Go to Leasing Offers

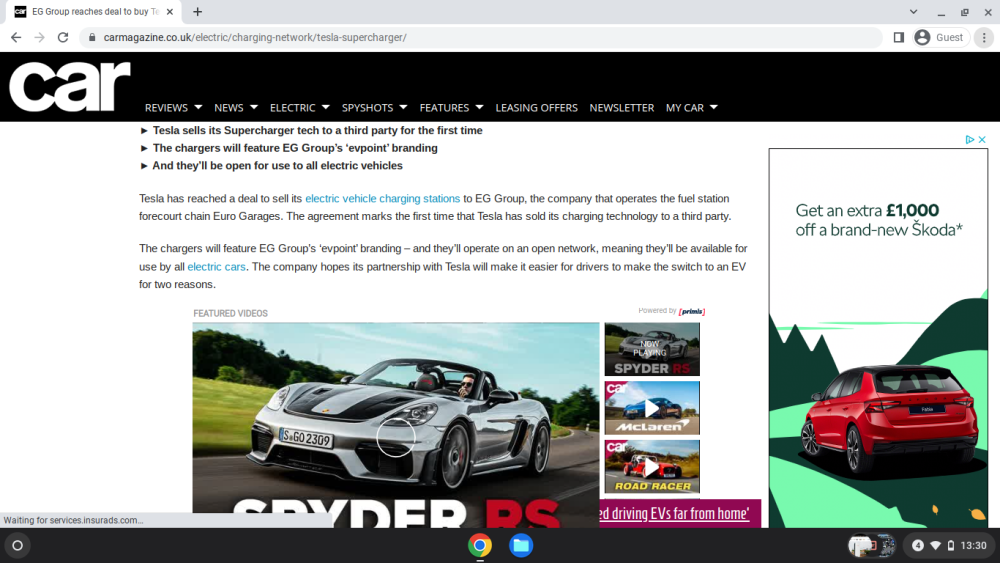pos(536,108)
